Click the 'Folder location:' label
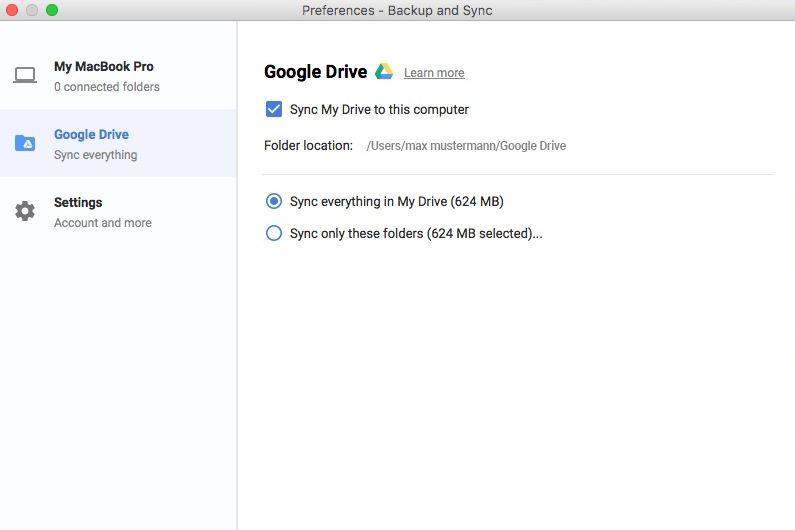This screenshot has height=530, width=795. pyautogui.click(x=308, y=146)
